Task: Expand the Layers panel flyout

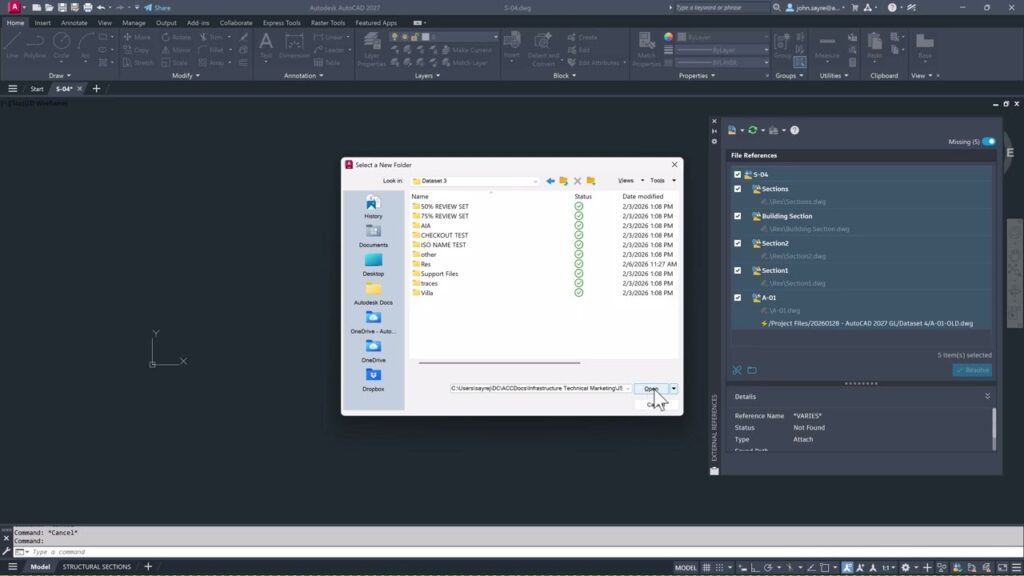Action: pyautogui.click(x=427, y=76)
